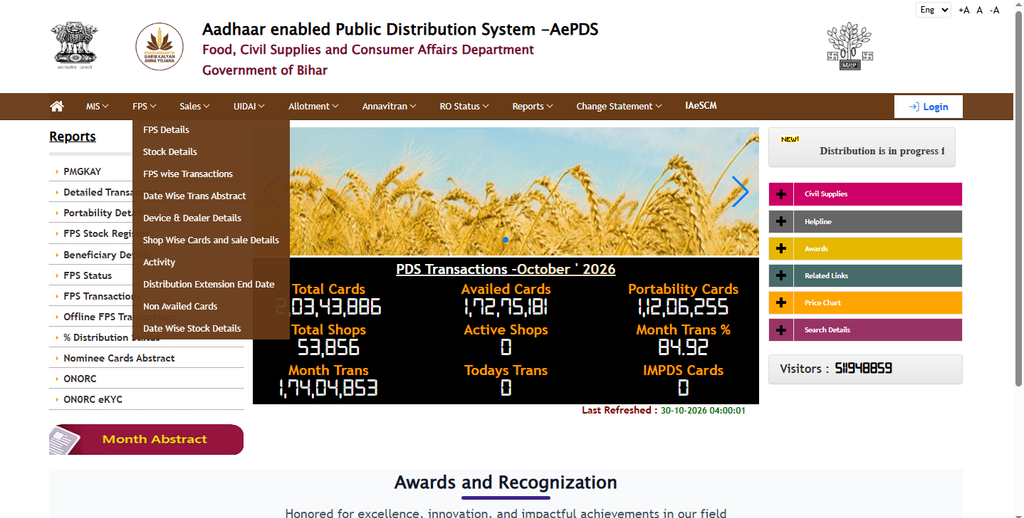The image size is (1024, 518).
Task: Click the Distribution is in progress notice
Action: tap(882, 151)
